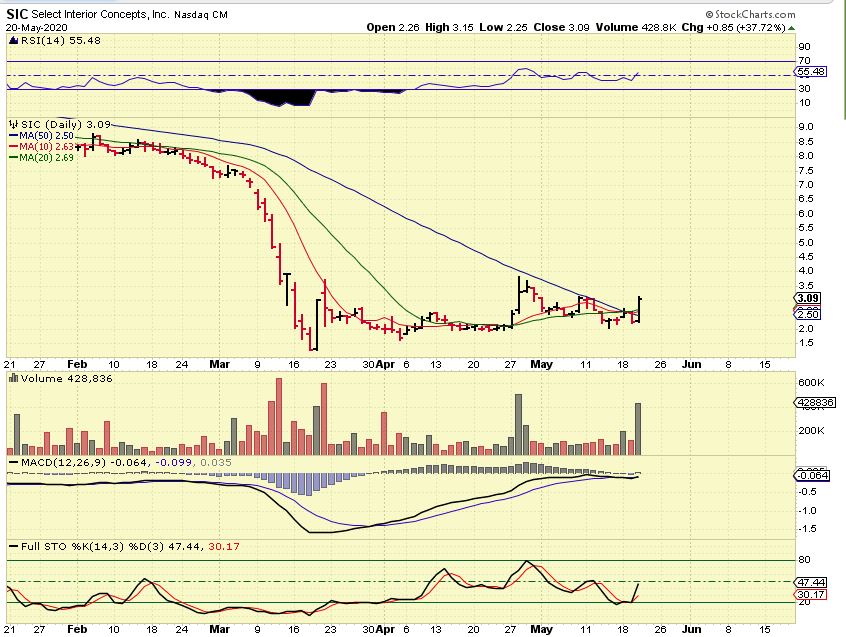Image resolution: width=846 pixels, height=637 pixels.
Task: Click the 20-May-2020 date label
Action: [37, 28]
